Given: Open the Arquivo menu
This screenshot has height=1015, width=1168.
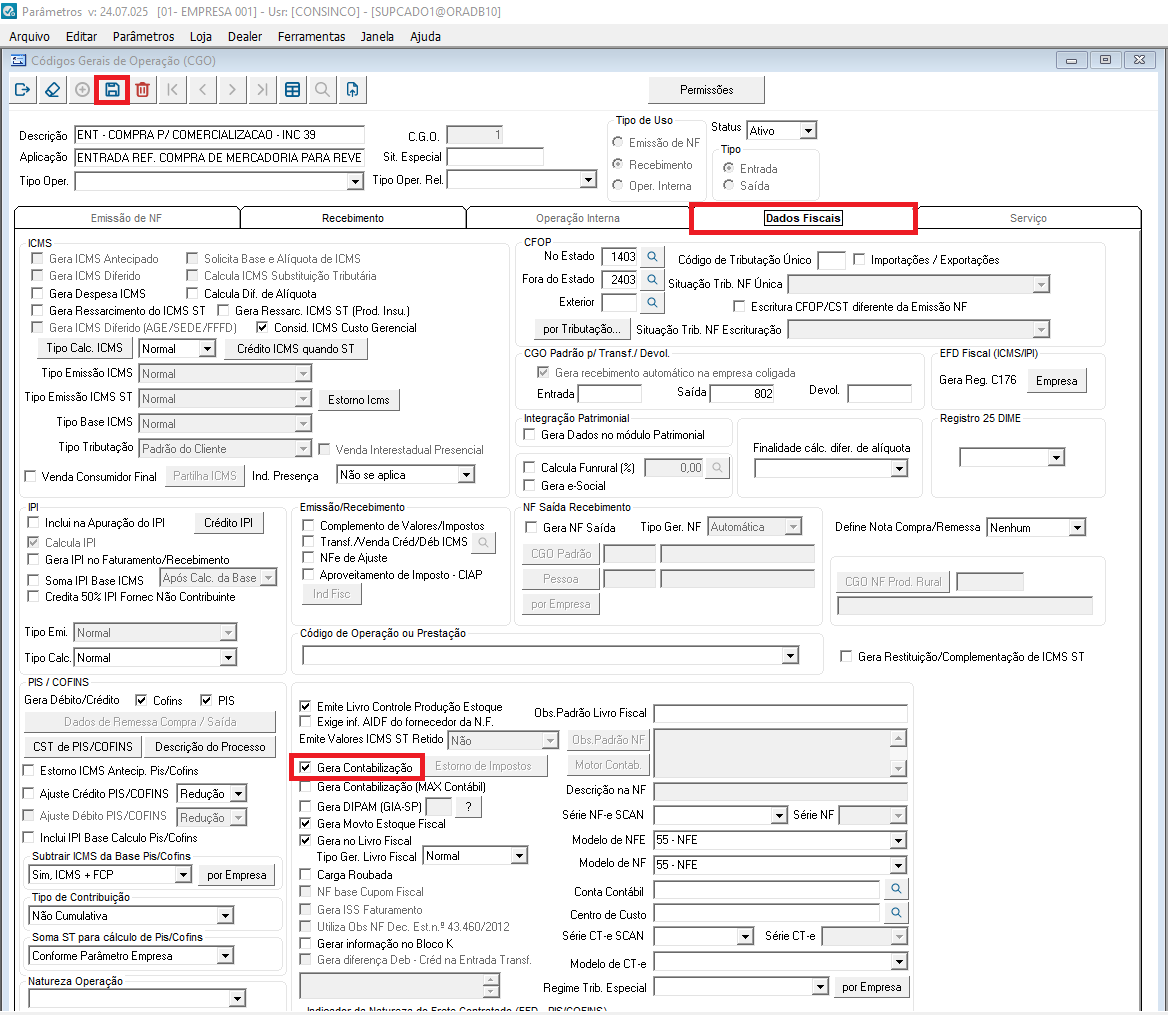Looking at the screenshot, I should click(x=29, y=36).
